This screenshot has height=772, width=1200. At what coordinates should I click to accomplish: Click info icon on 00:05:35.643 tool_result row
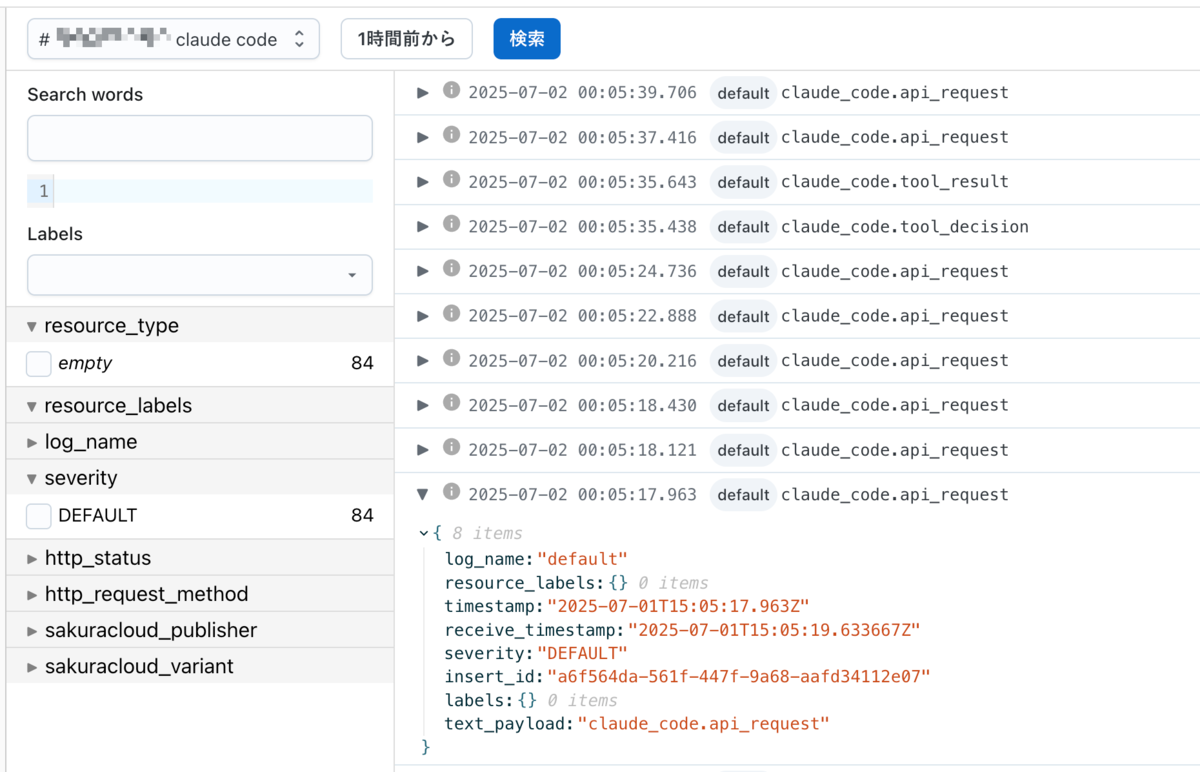tap(451, 180)
